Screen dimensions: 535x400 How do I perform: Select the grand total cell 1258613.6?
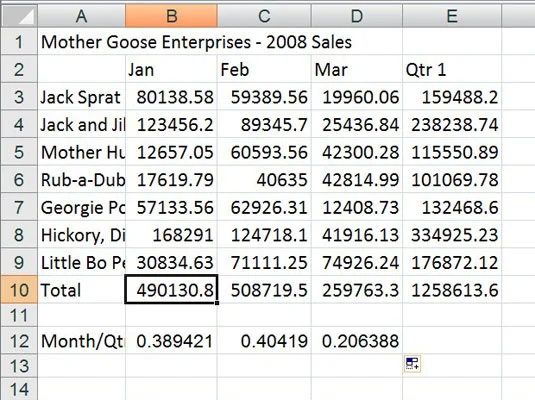(x=452, y=290)
